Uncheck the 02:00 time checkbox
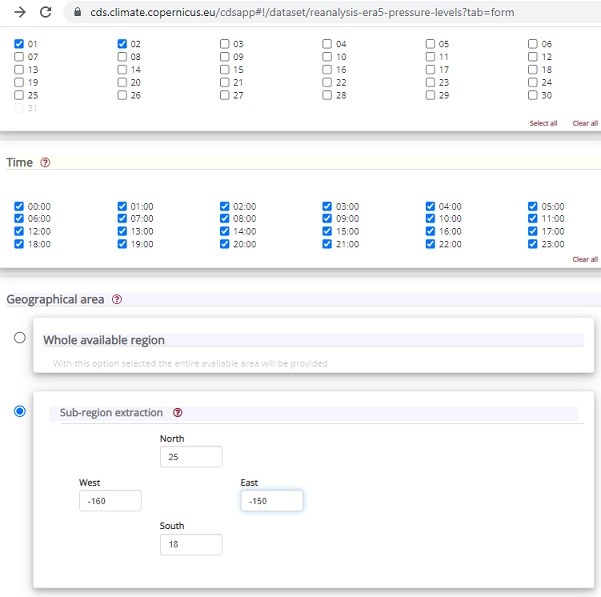 [x=225, y=207]
